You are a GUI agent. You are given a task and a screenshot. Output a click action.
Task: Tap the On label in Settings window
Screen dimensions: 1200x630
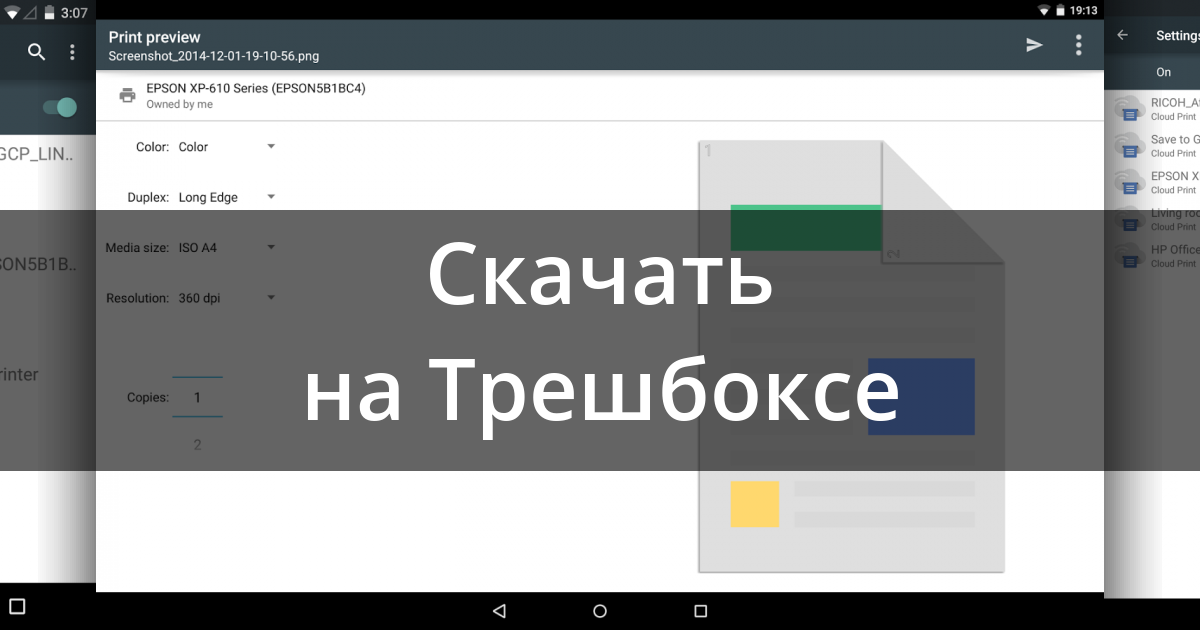click(x=1163, y=72)
